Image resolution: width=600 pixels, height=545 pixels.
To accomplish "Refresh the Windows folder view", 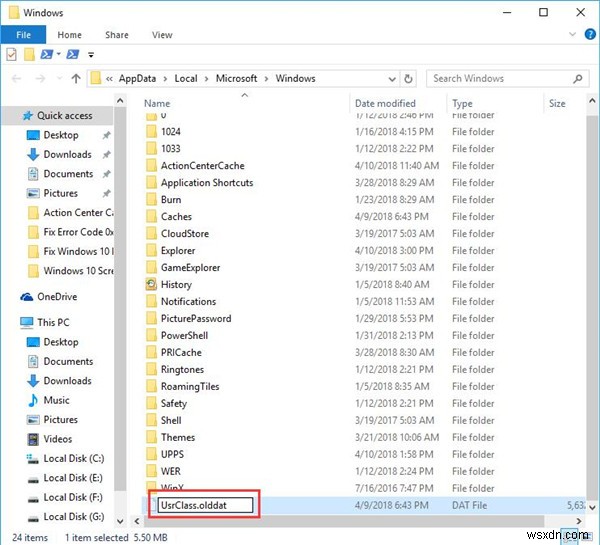I will click(x=408, y=79).
